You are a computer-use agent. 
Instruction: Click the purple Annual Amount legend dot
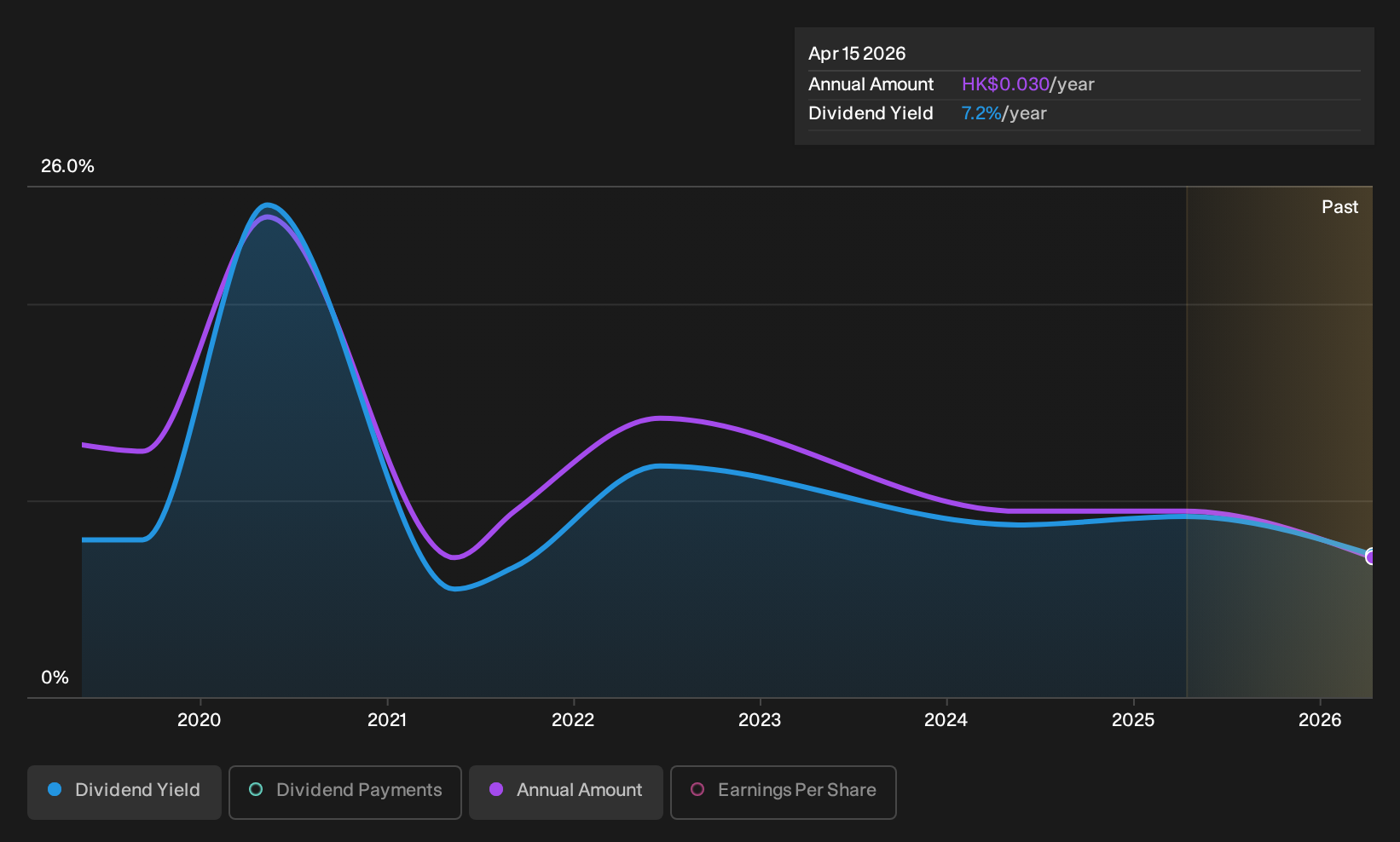click(496, 790)
